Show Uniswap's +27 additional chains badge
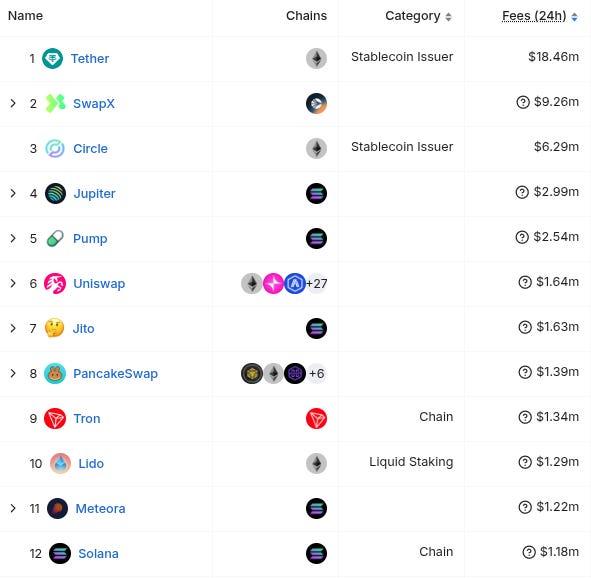Viewport: 591px width, 578px height. [x=316, y=283]
